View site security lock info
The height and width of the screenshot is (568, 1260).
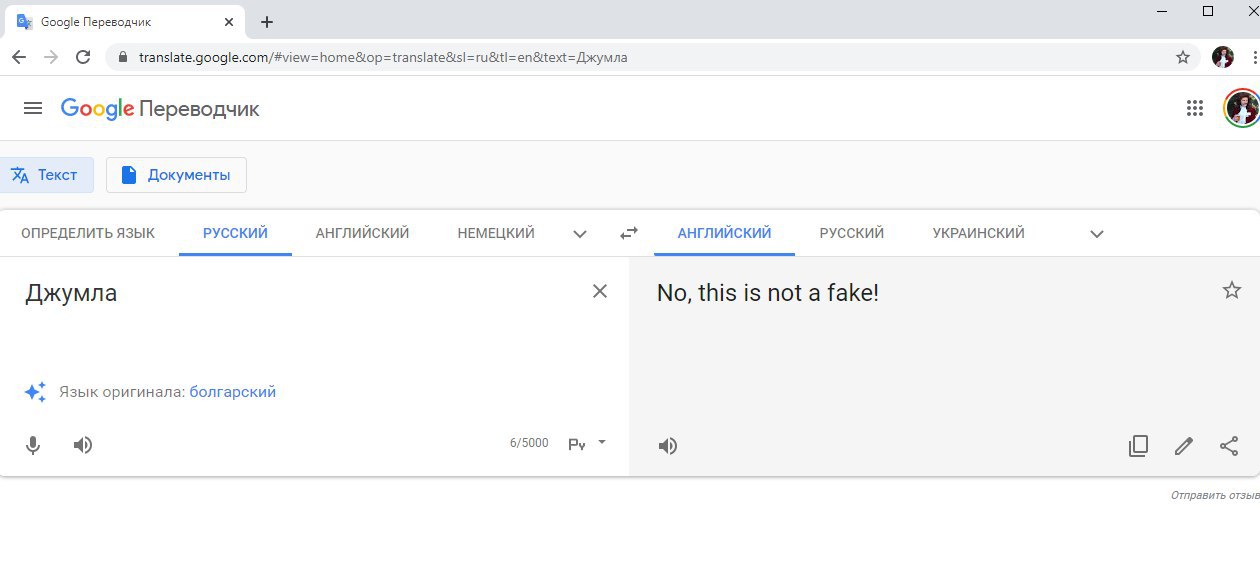[123, 57]
